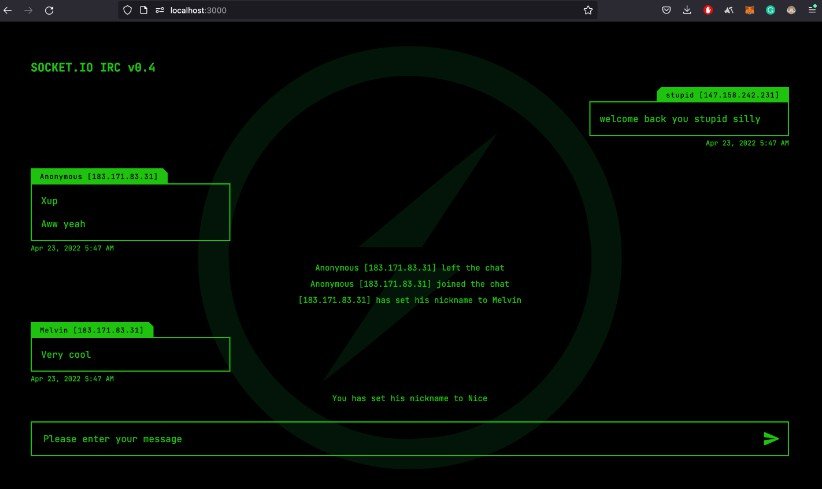Click the 'left the chat' notice
822x489 pixels.
(409, 268)
